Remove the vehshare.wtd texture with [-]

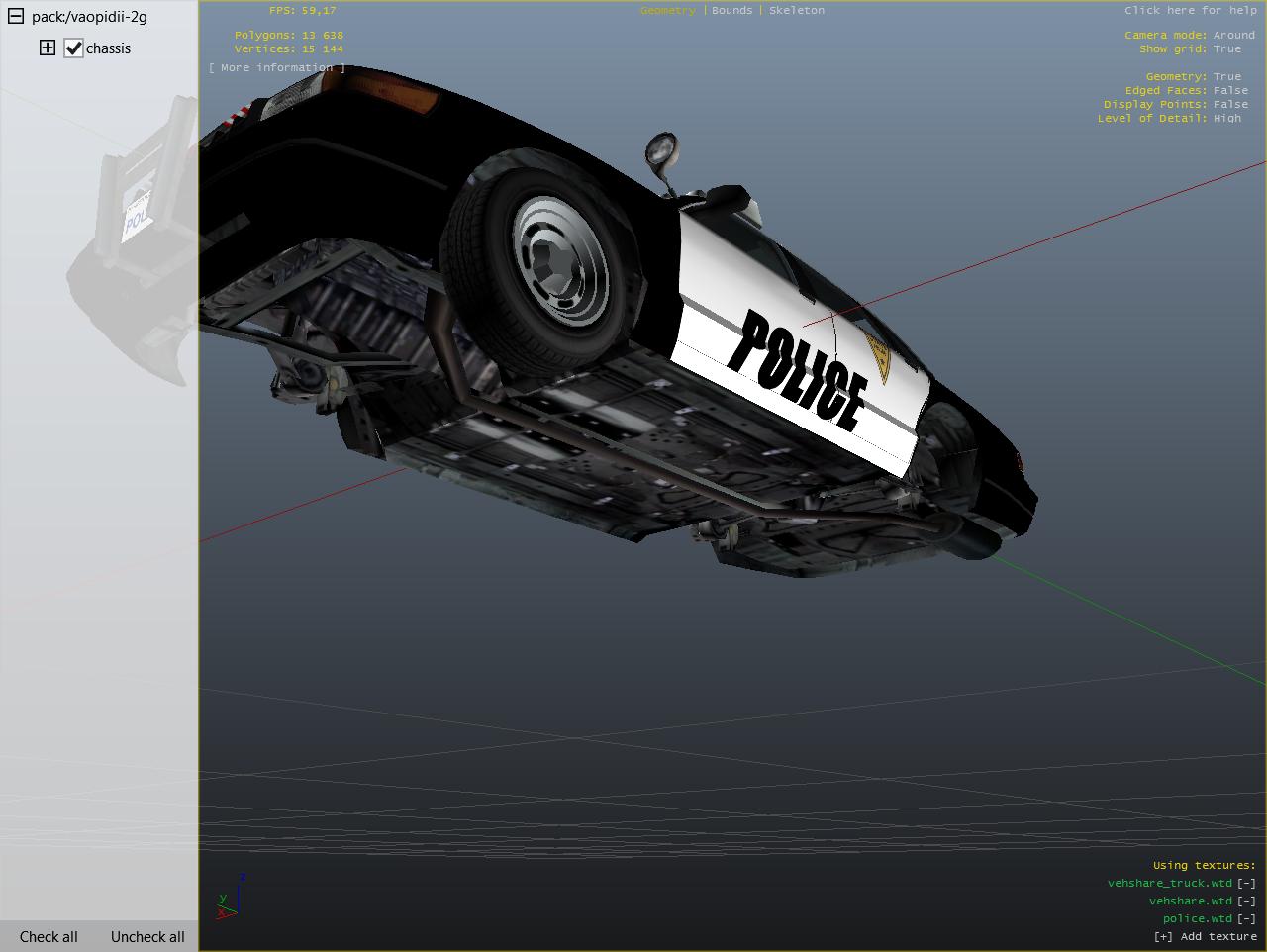click(1246, 901)
